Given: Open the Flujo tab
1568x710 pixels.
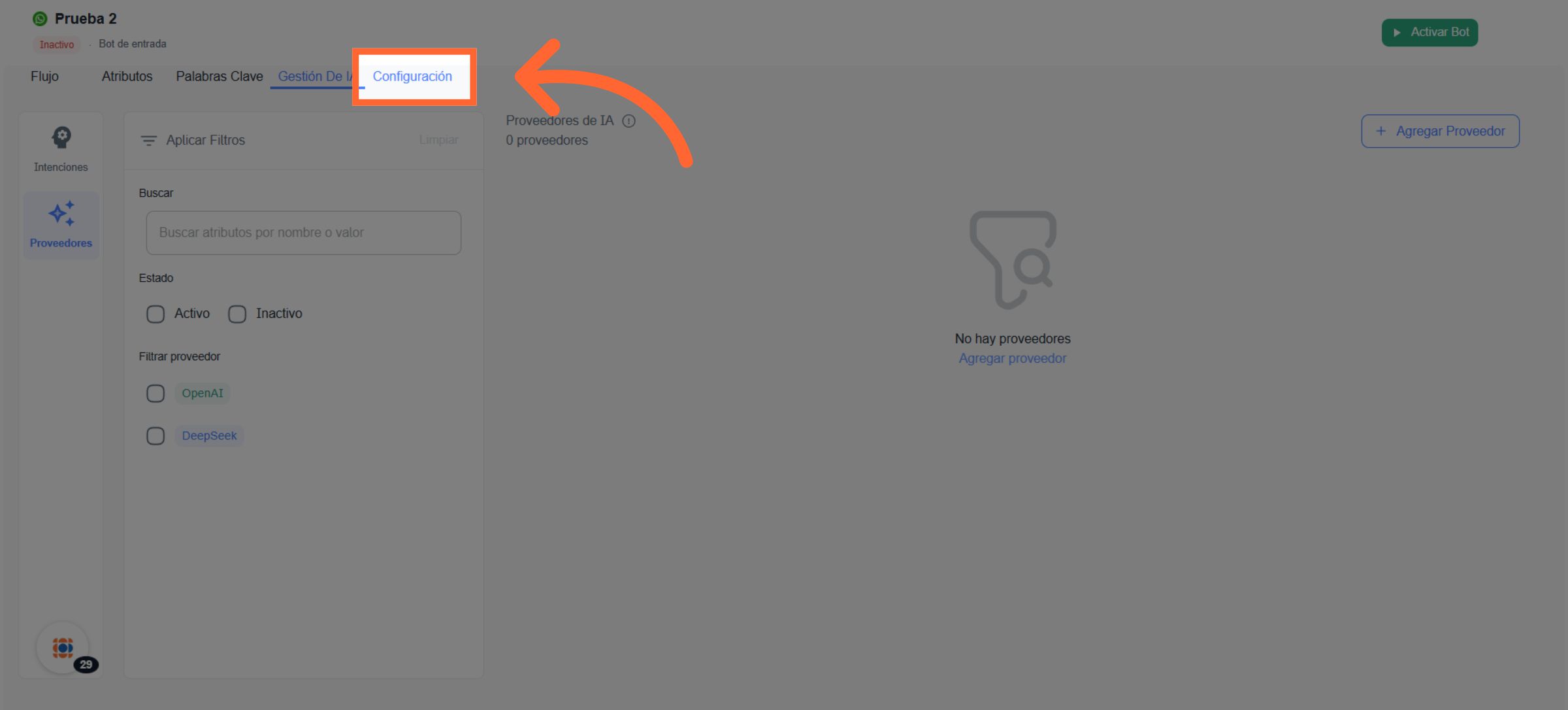Looking at the screenshot, I should tap(44, 76).
